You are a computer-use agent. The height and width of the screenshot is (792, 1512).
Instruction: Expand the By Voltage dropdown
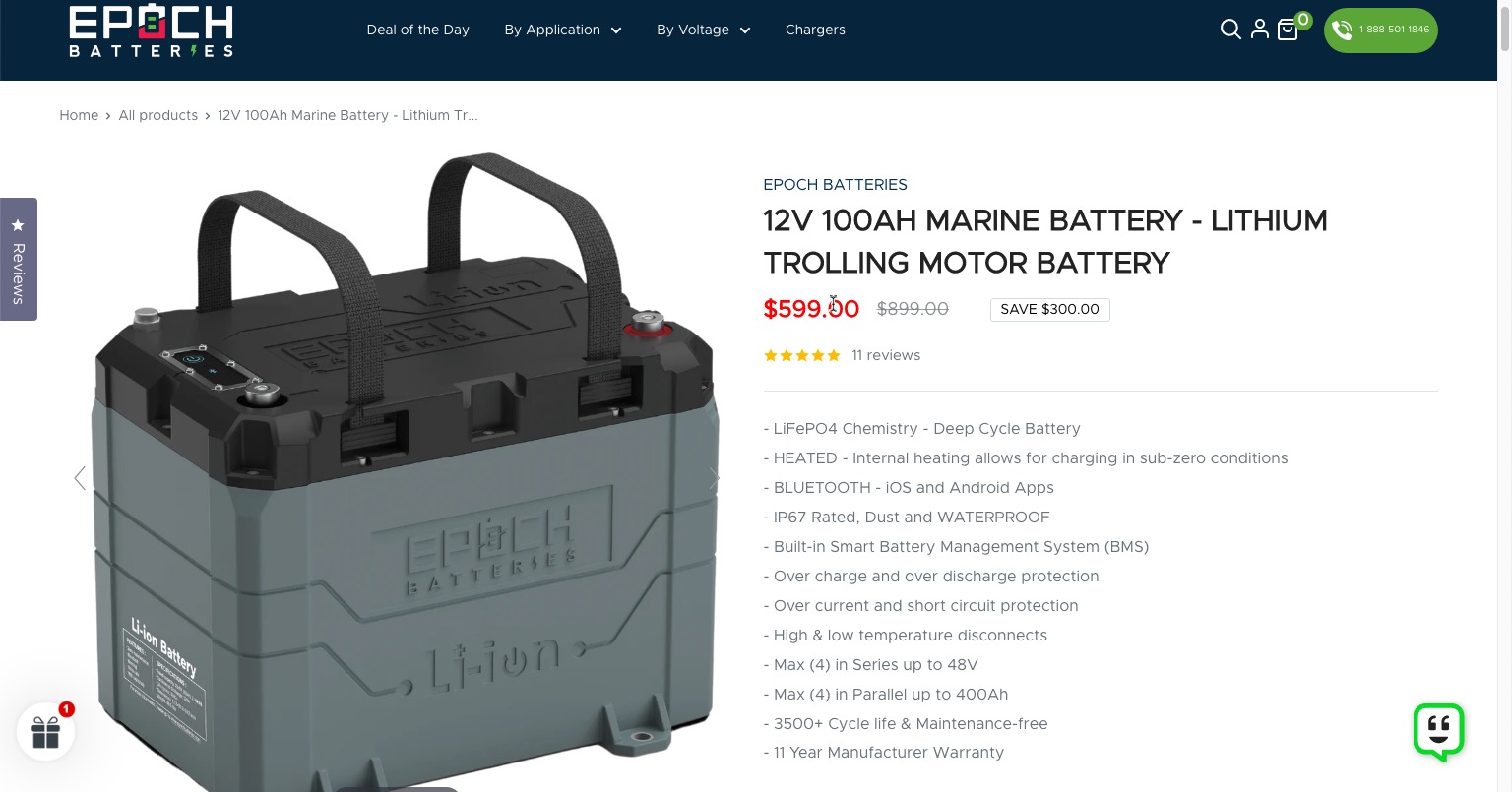click(x=704, y=30)
